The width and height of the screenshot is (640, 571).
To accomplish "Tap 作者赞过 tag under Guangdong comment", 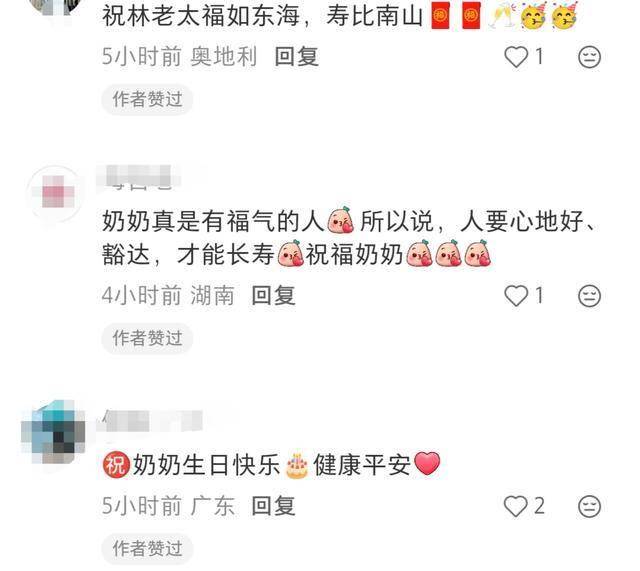I will [x=147, y=549].
